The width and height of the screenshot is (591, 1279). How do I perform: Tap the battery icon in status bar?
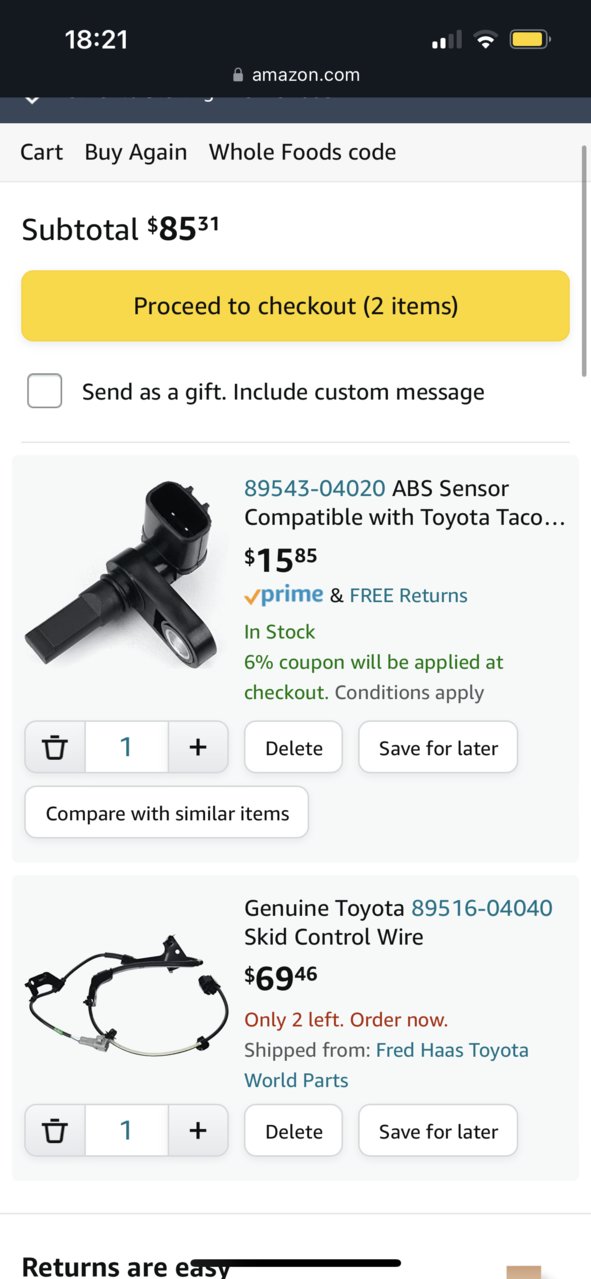[x=530, y=40]
